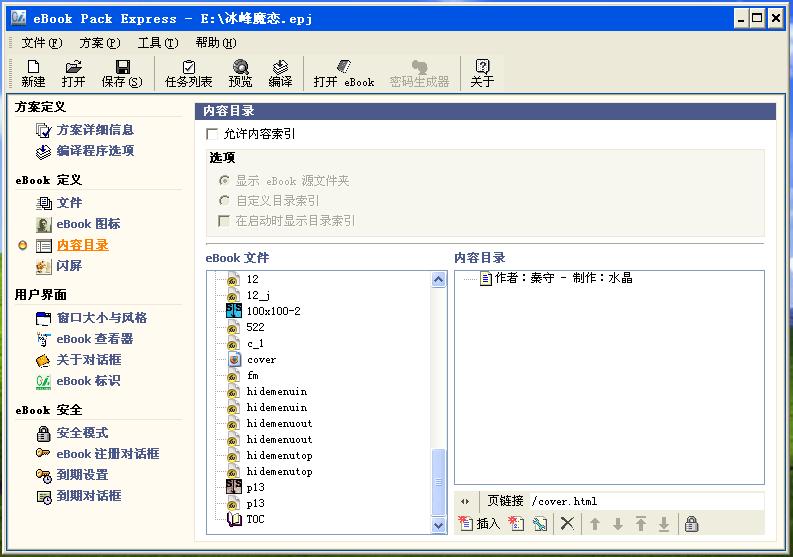793x557 pixels.
Task: Open the 文件 section under eBook 定义
Action: pyautogui.click(x=69, y=203)
